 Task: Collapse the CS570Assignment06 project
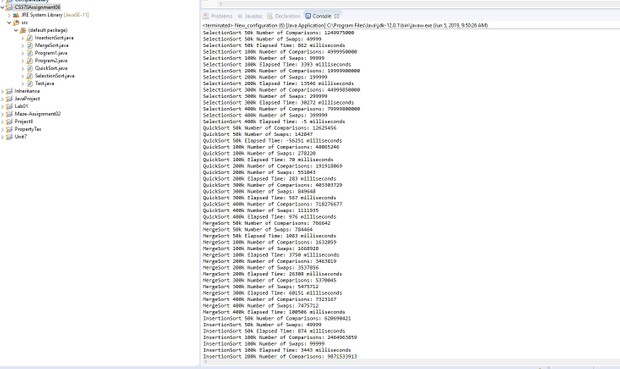[x=2, y=8]
